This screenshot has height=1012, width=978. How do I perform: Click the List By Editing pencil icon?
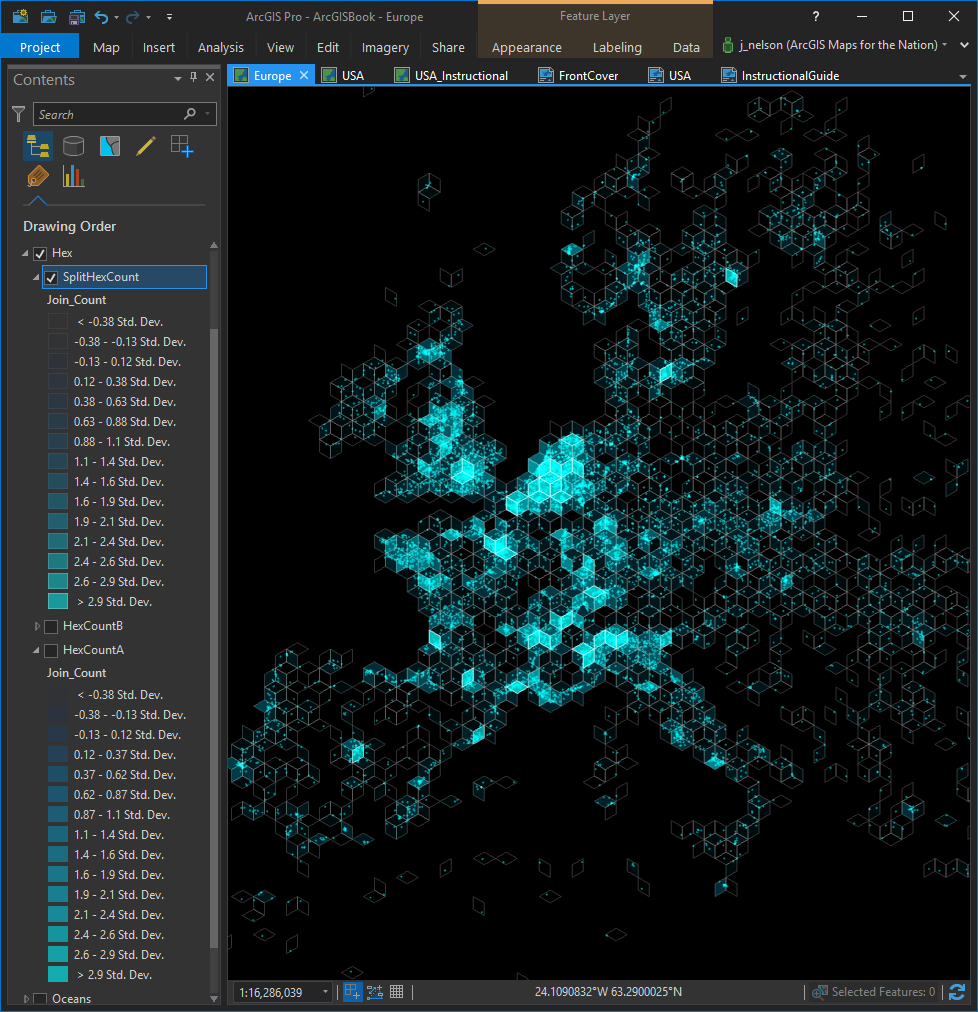tap(145, 146)
